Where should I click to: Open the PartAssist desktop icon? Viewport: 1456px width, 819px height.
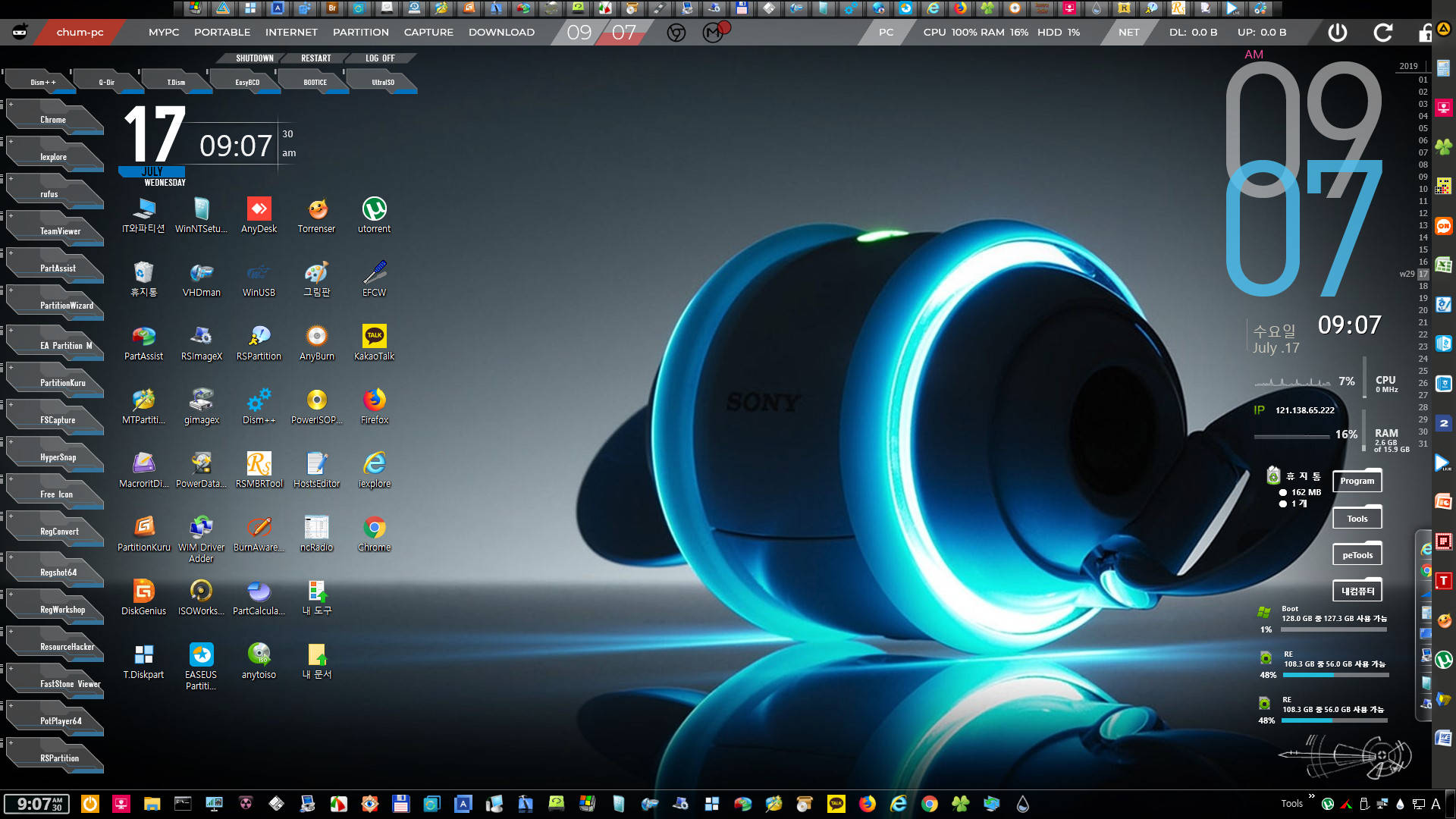coord(143,343)
